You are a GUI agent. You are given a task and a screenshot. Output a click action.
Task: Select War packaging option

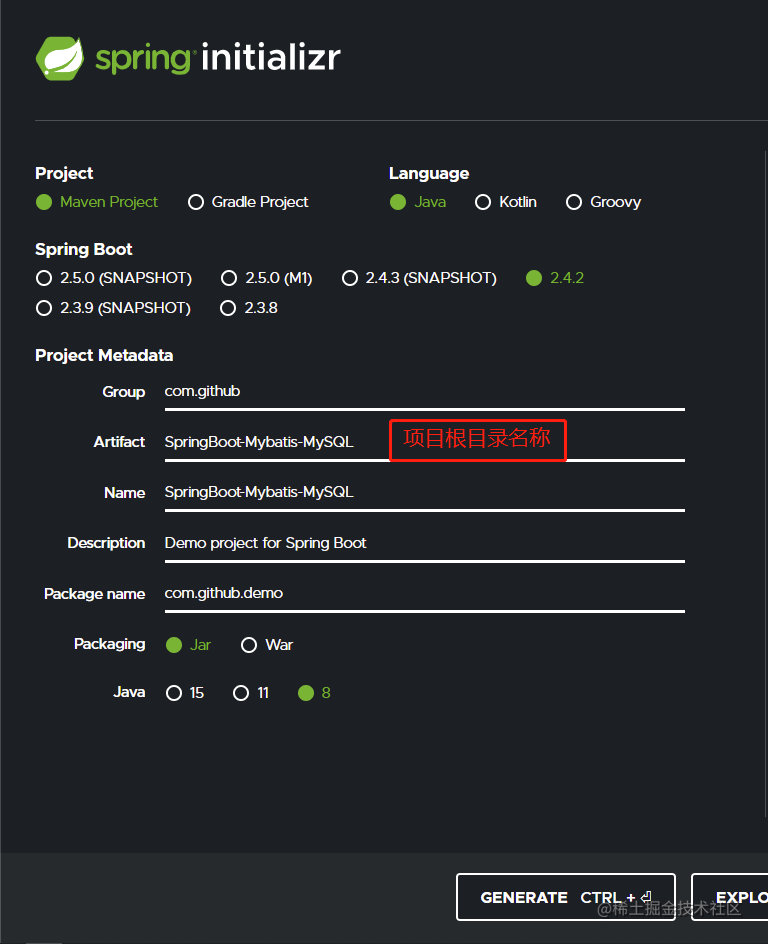[267, 645]
